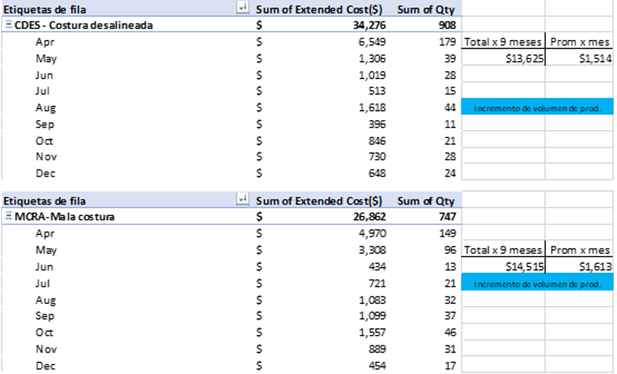The height and width of the screenshot is (374, 617).
Task: Select MCRA Apr cost 4,970
Action: point(372,233)
